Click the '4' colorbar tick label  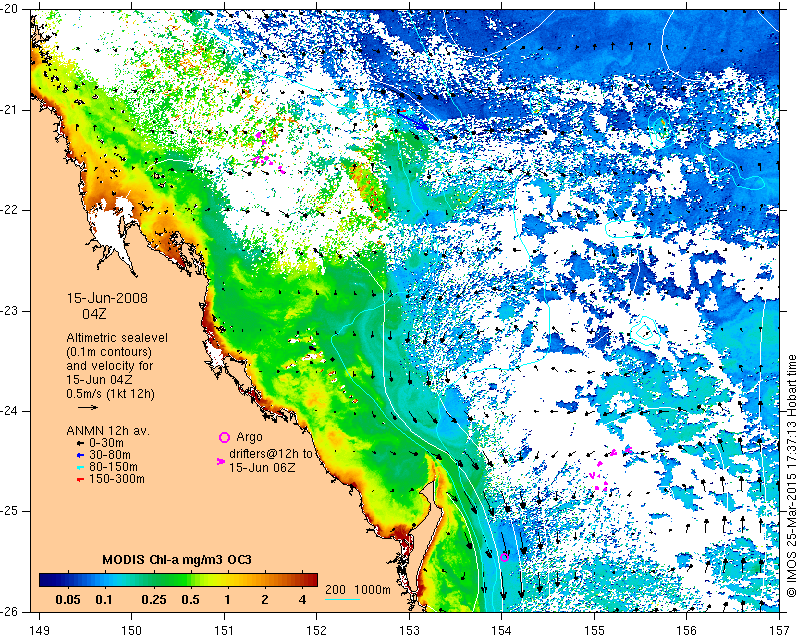(x=302, y=599)
